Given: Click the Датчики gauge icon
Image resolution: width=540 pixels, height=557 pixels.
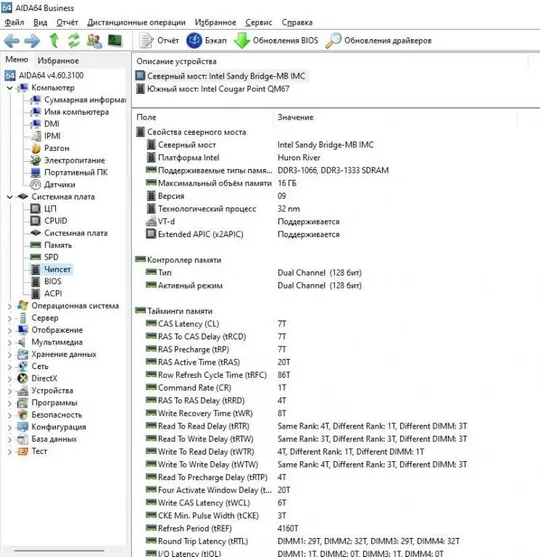Looking at the screenshot, I should [x=36, y=184].
